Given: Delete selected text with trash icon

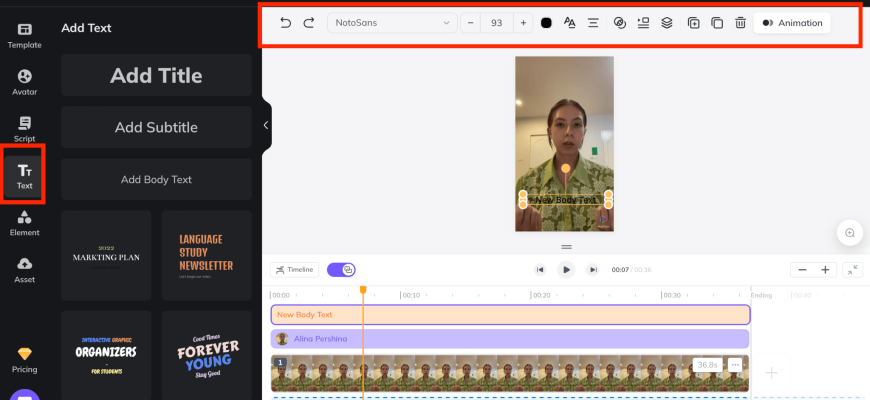Looking at the screenshot, I should pos(740,22).
